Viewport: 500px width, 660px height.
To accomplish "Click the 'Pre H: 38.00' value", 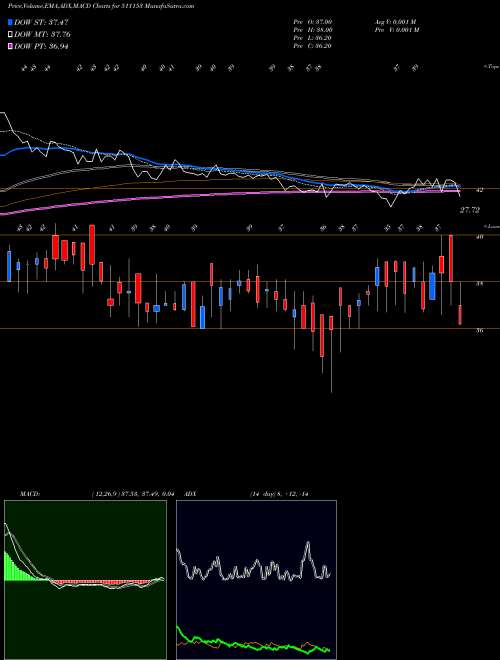I will [x=313, y=30].
